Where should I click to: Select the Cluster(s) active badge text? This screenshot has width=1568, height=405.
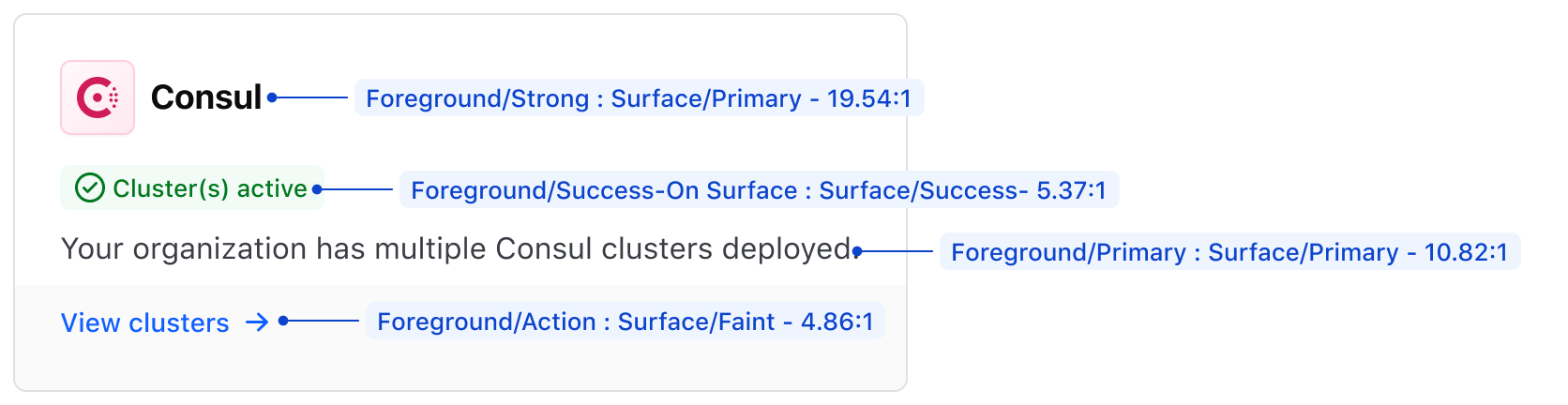pos(210,188)
